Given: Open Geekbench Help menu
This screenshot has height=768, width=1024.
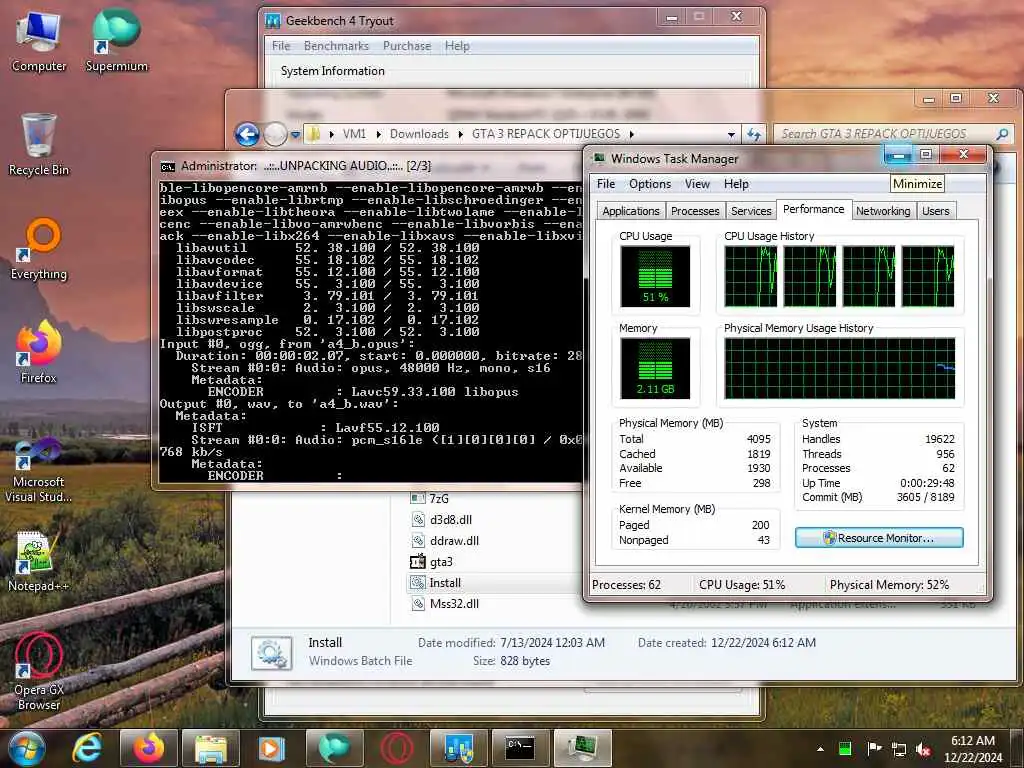Looking at the screenshot, I should 457,46.
